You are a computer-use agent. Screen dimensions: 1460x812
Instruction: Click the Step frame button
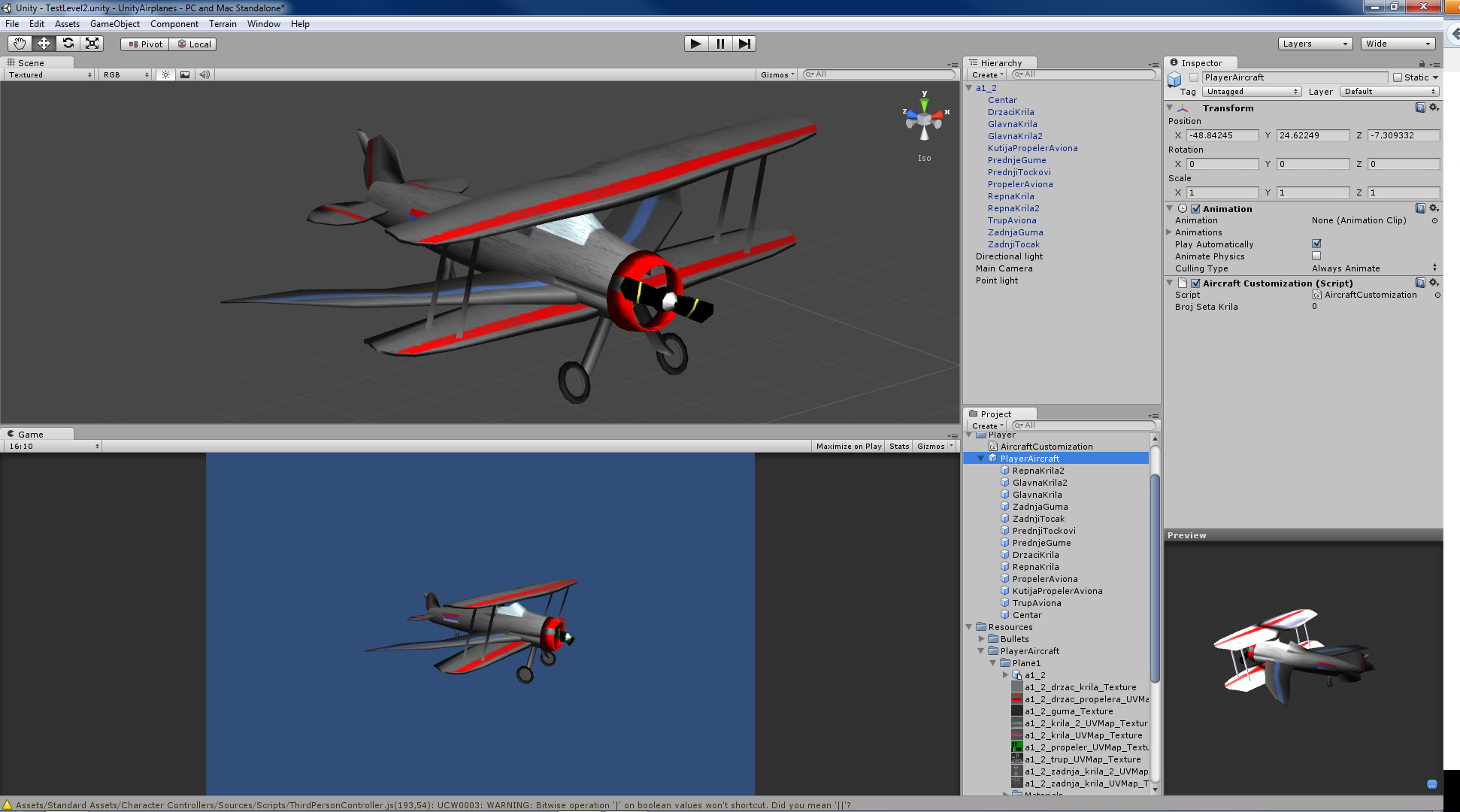click(744, 44)
